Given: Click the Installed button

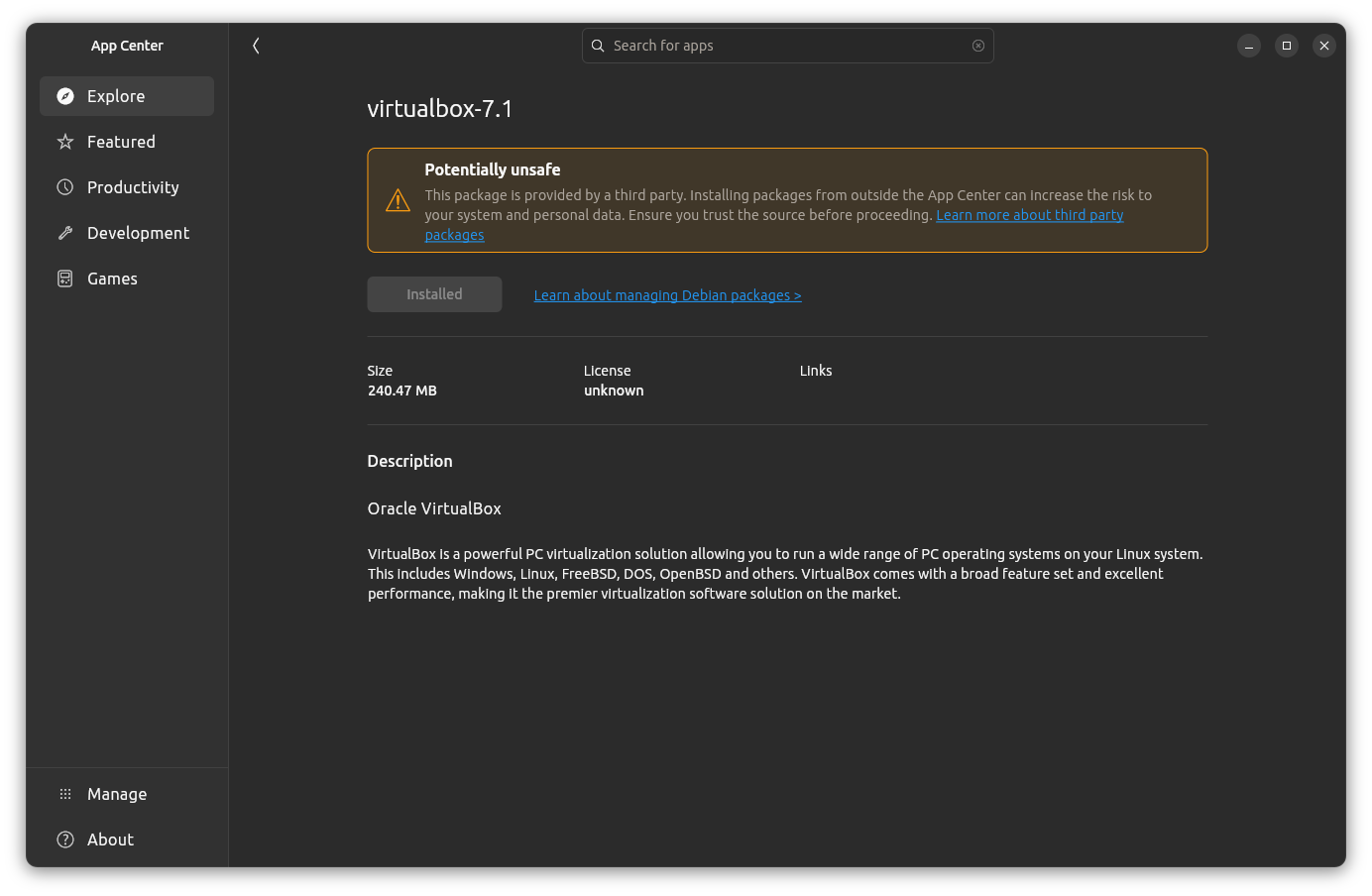Looking at the screenshot, I should click(434, 294).
